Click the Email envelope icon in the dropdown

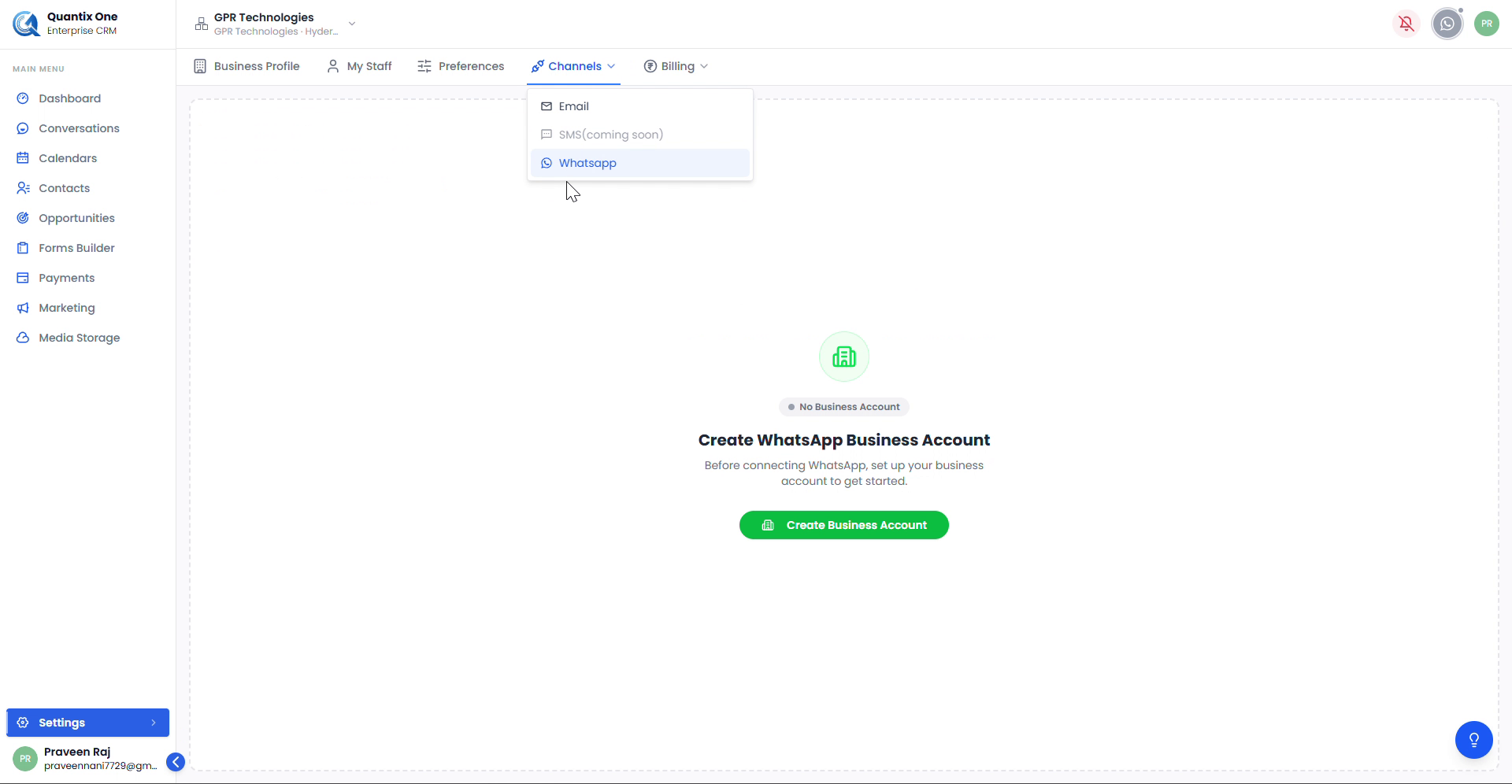[547, 106]
